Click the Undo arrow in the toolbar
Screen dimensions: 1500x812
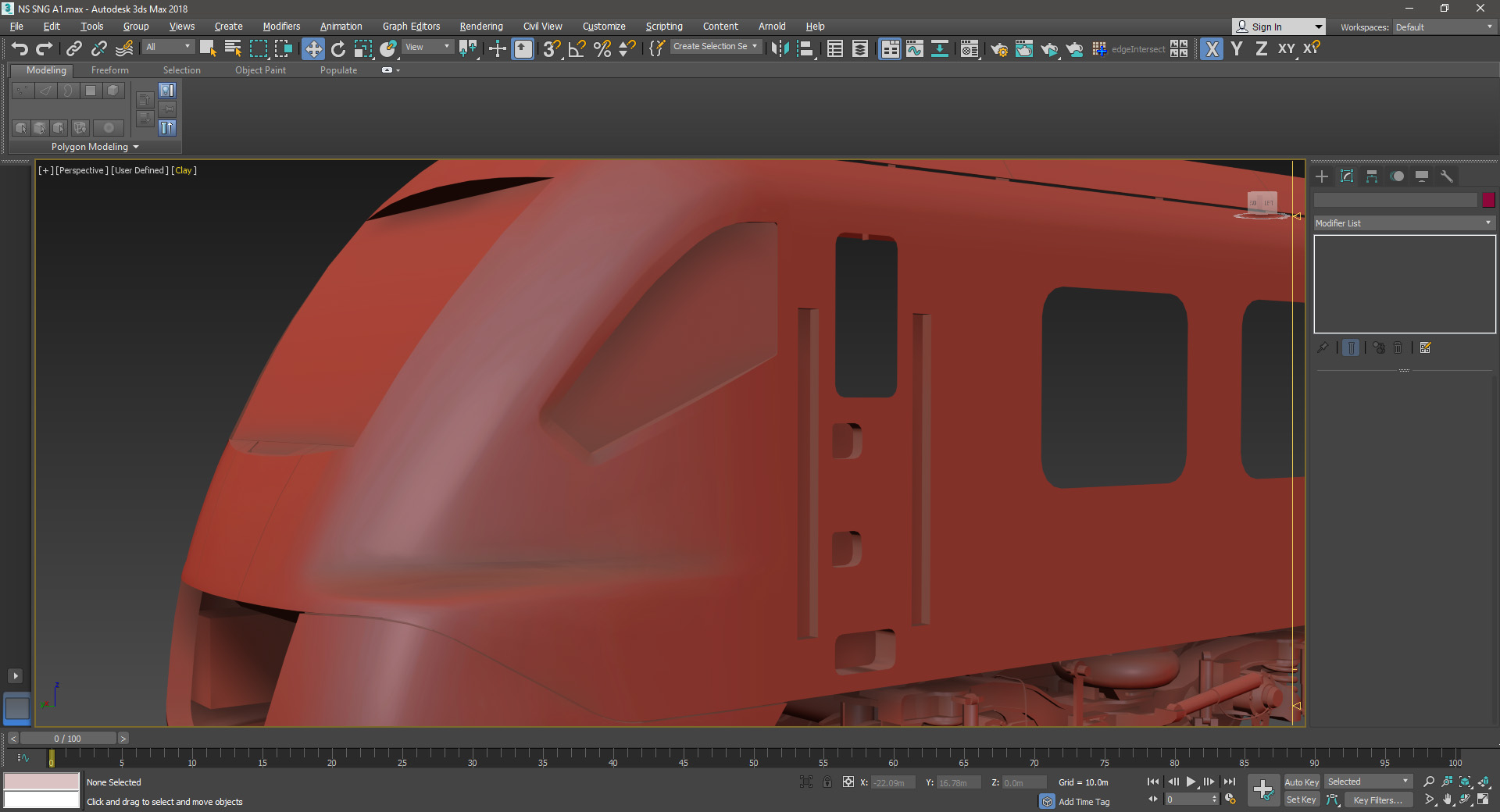20,49
